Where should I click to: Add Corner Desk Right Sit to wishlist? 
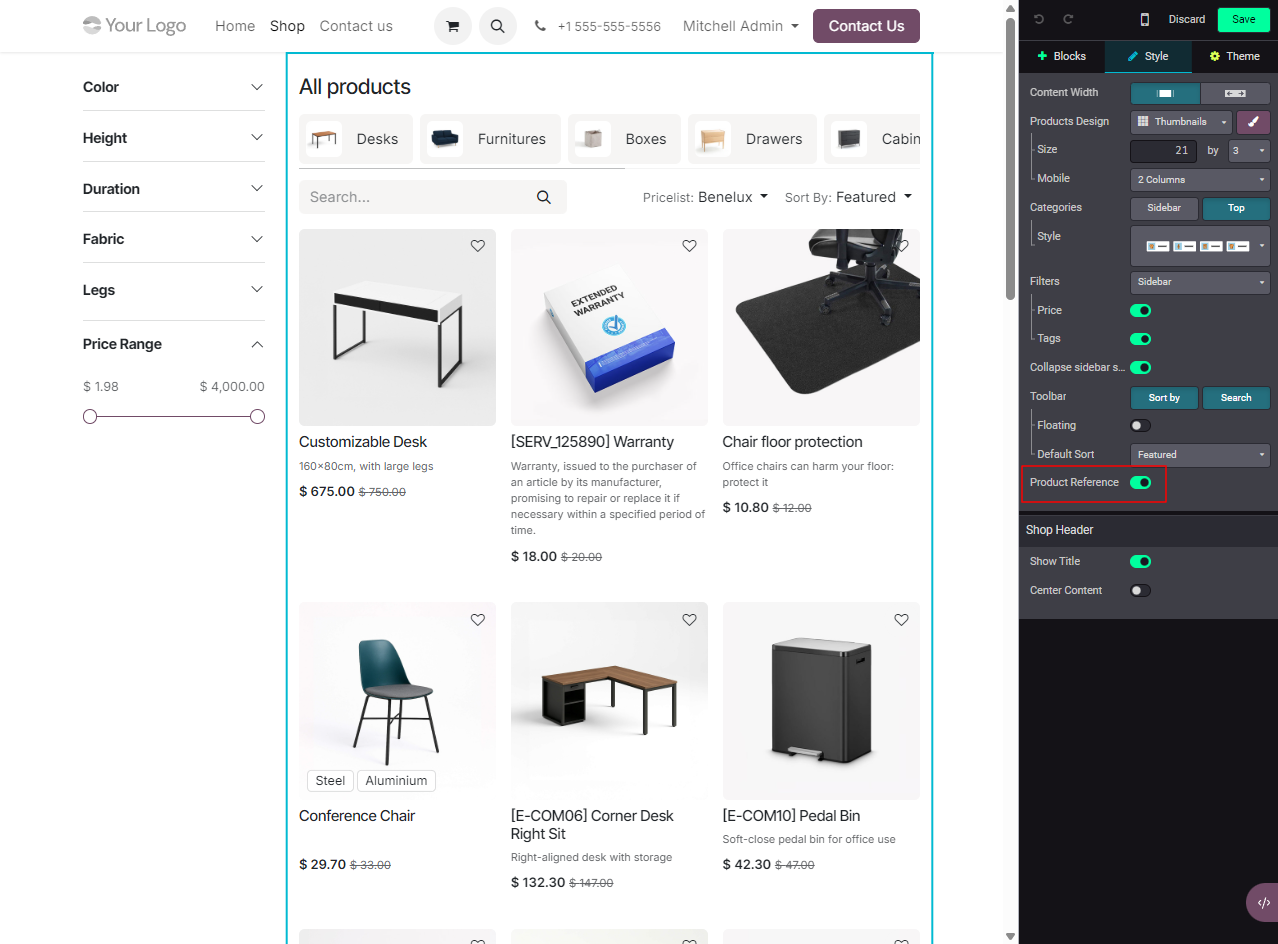click(x=689, y=620)
